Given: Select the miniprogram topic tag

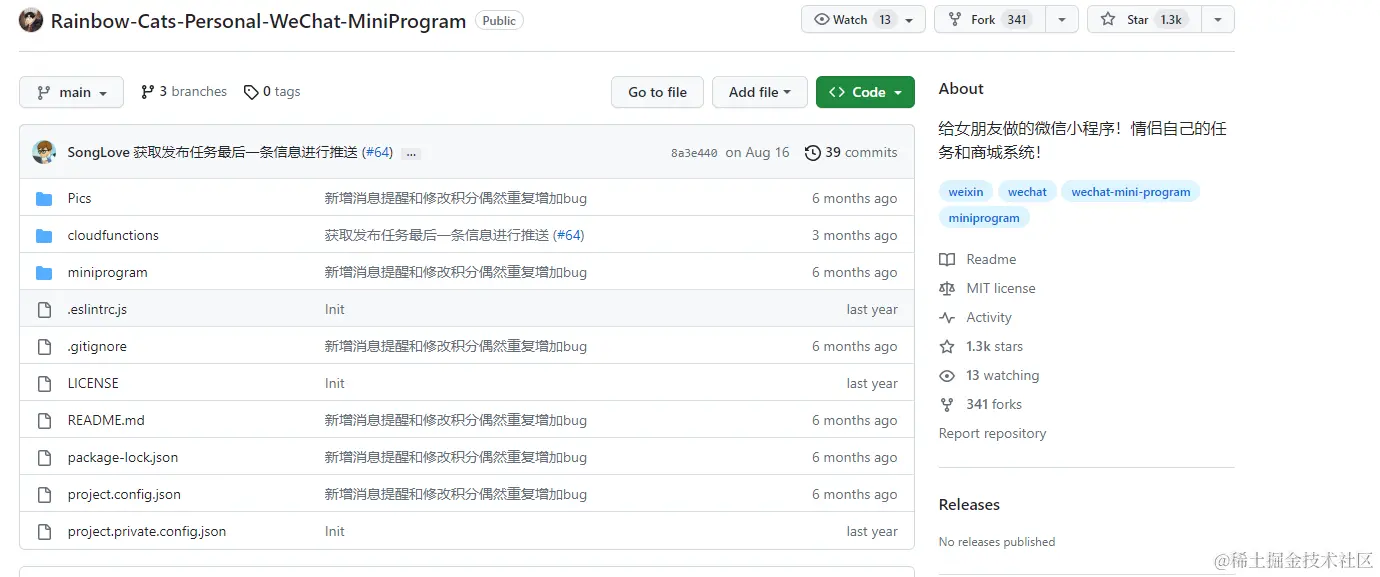Looking at the screenshot, I should tap(984, 218).
